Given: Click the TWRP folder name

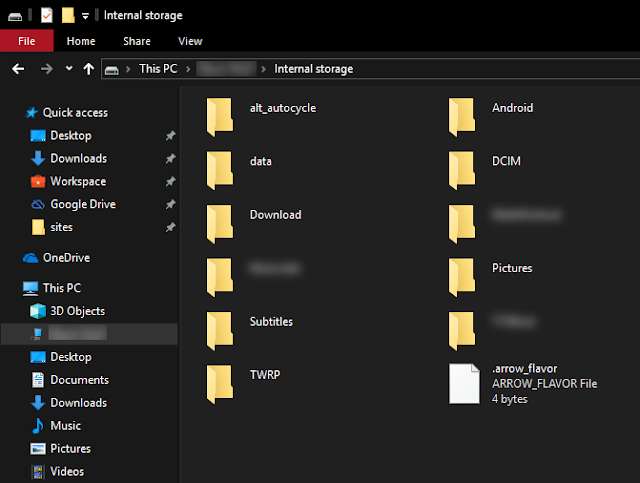Looking at the screenshot, I should point(265,374).
